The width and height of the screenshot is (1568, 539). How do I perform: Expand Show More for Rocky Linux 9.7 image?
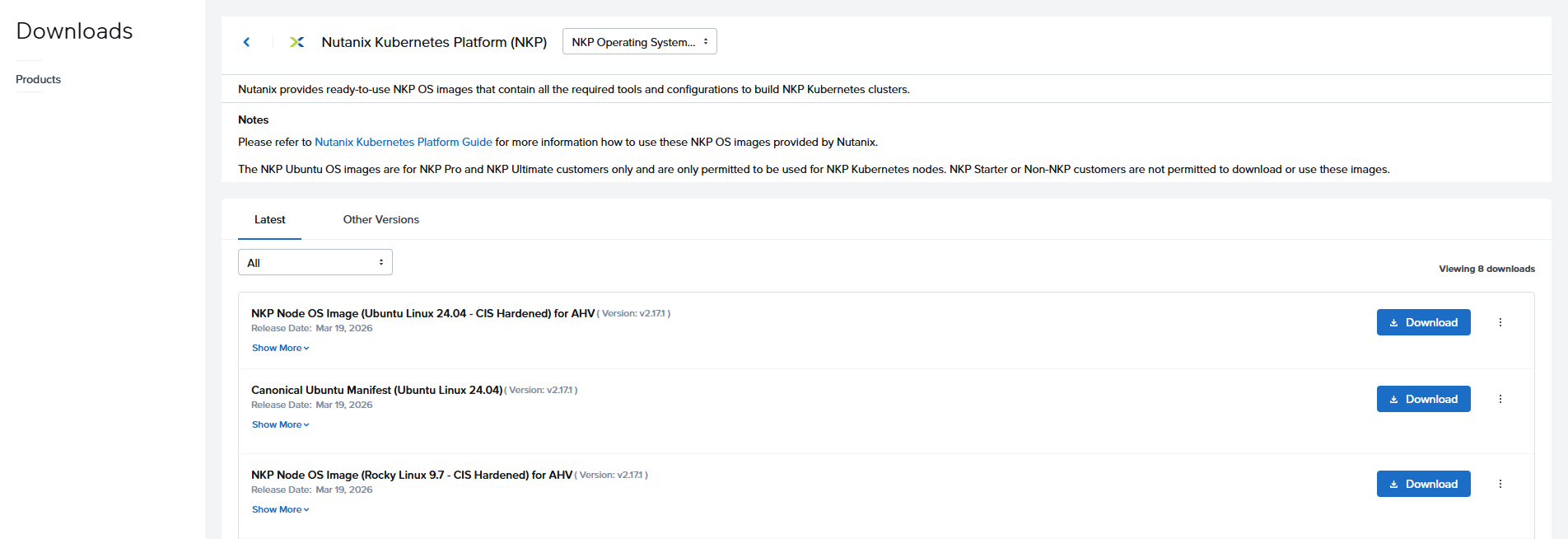tap(281, 509)
